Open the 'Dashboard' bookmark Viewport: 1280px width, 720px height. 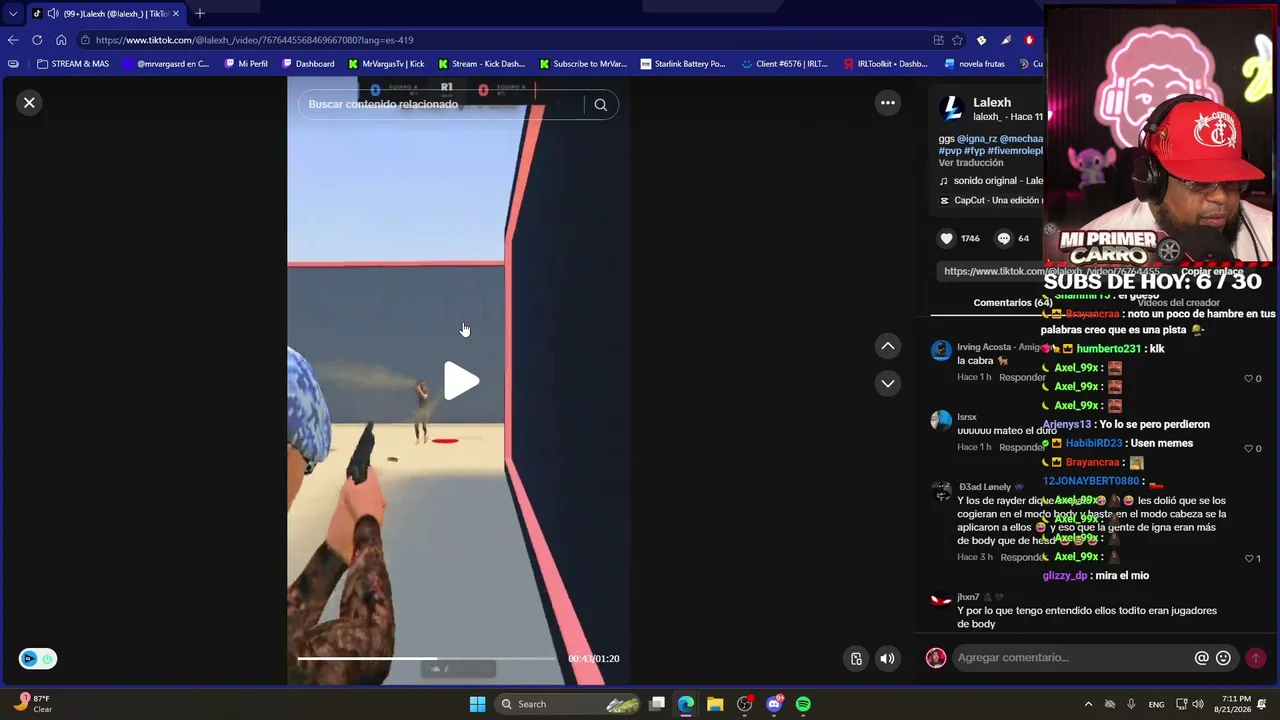[308, 64]
